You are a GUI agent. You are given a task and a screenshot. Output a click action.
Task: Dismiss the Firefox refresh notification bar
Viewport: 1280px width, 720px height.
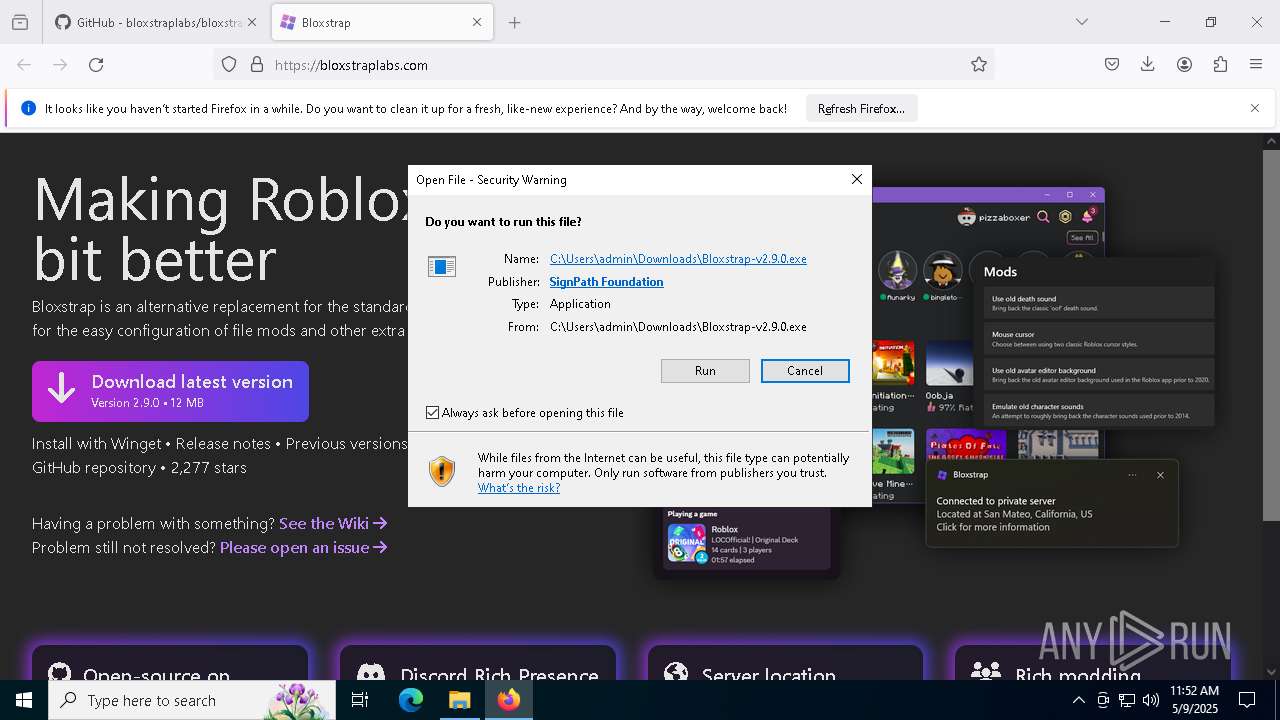[1255, 108]
